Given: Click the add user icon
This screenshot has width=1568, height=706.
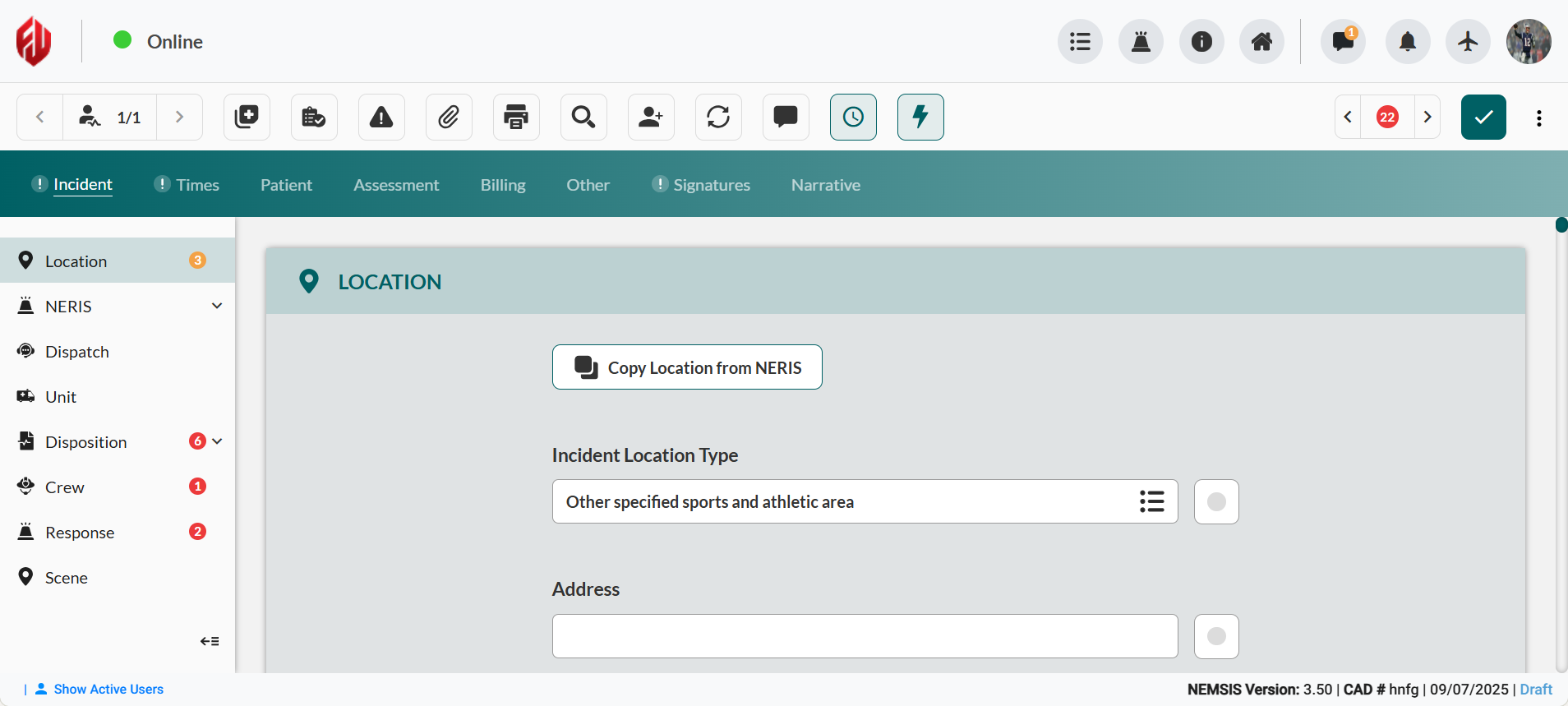Looking at the screenshot, I should [x=651, y=117].
